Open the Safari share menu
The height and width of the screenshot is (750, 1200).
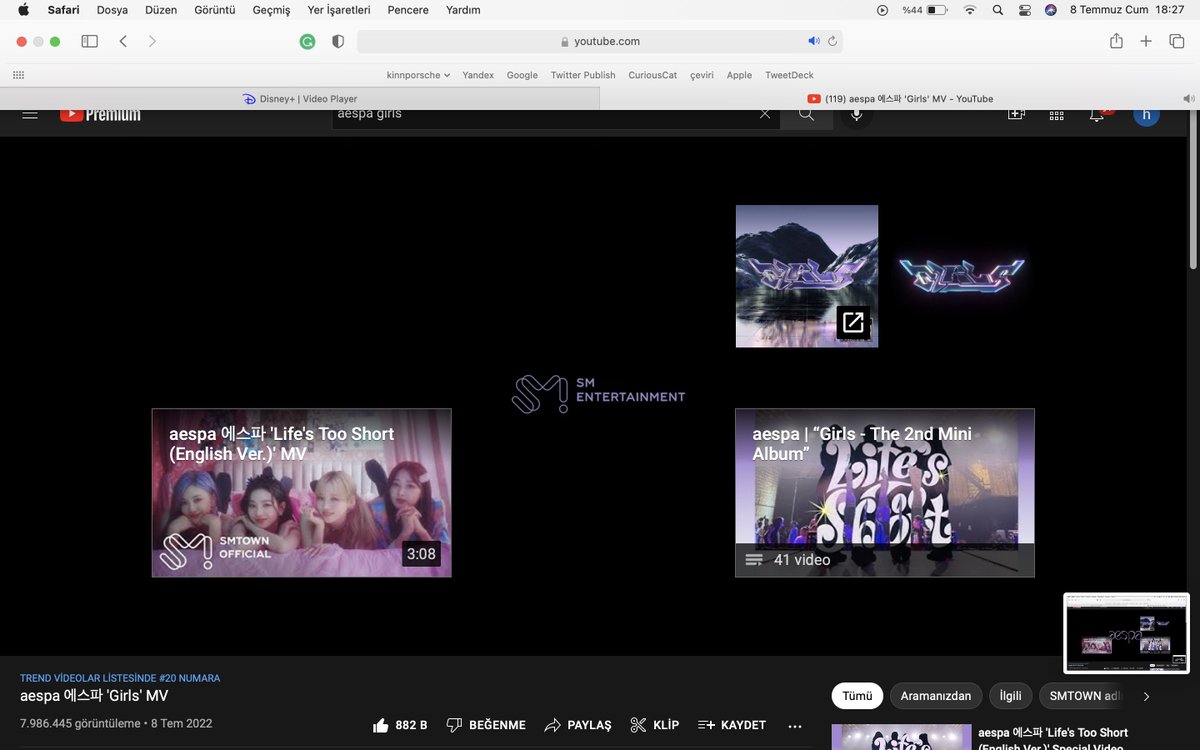click(1116, 41)
